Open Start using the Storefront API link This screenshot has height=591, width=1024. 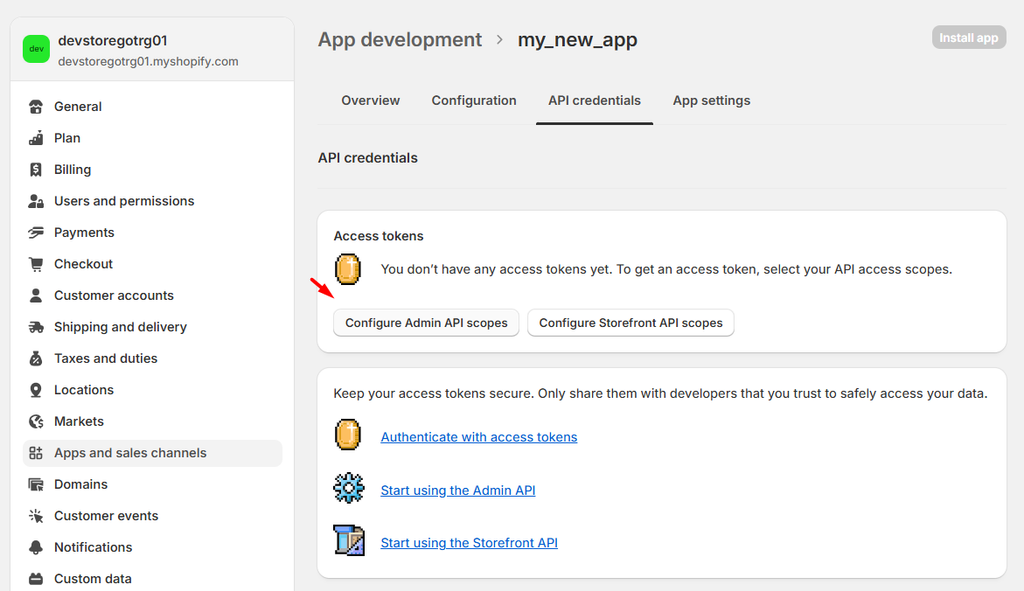(469, 543)
